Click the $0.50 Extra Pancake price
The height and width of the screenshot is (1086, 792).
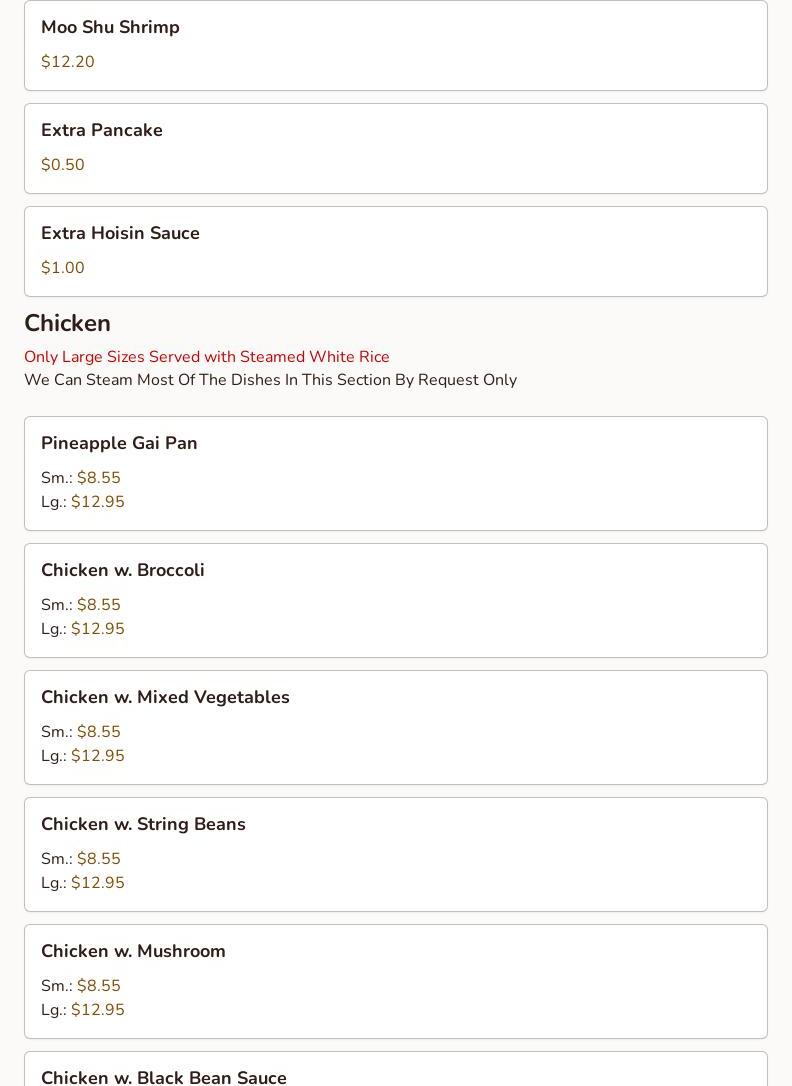(x=63, y=165)
